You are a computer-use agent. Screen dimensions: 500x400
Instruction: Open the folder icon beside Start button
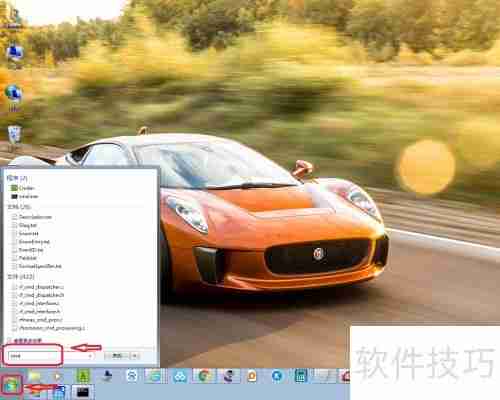34,376
